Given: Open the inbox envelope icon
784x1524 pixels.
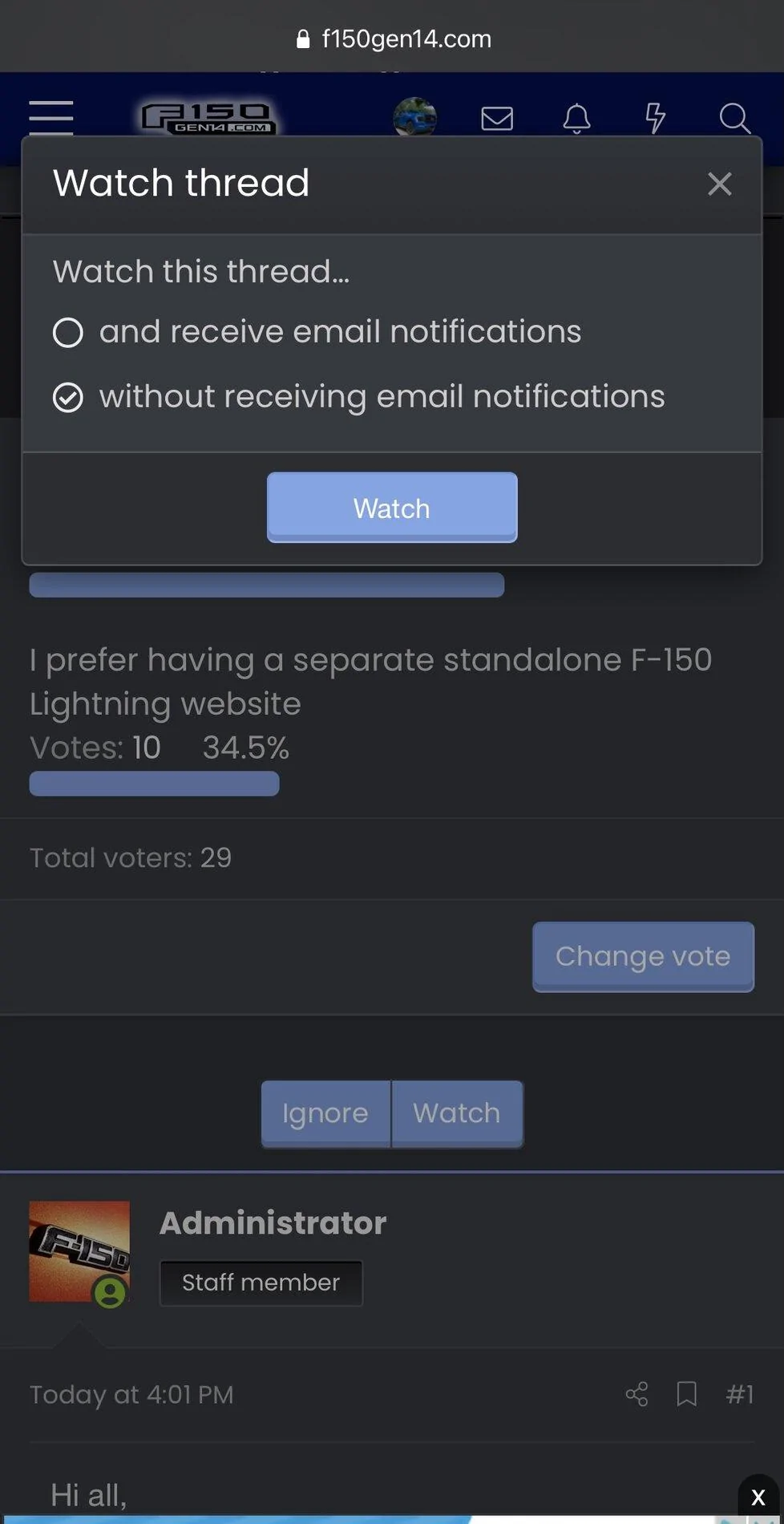Looking at the screenshot, I should coord(497,119).
